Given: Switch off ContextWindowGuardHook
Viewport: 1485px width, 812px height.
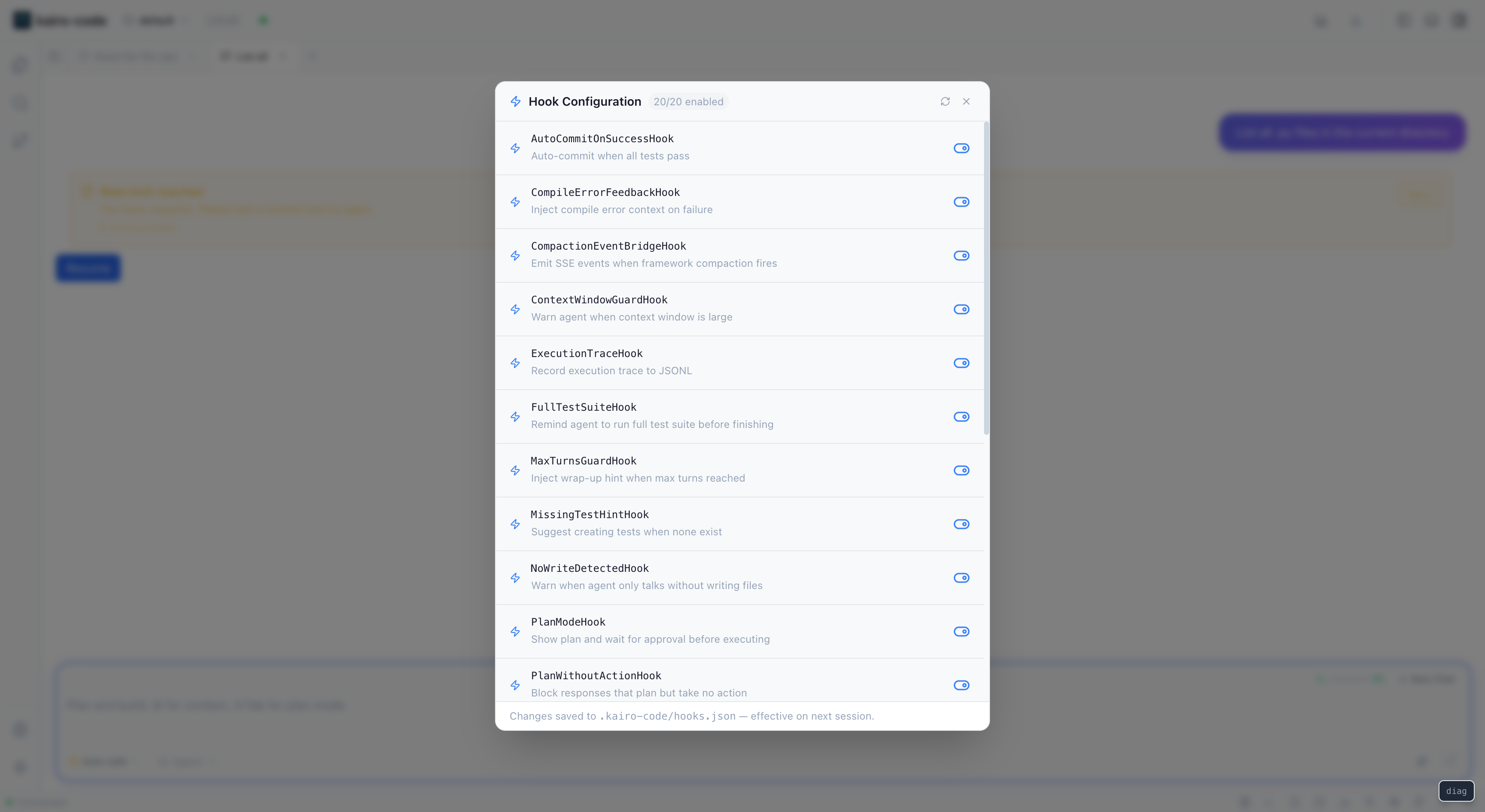Looking at the screenshot, I should [961, 309].
